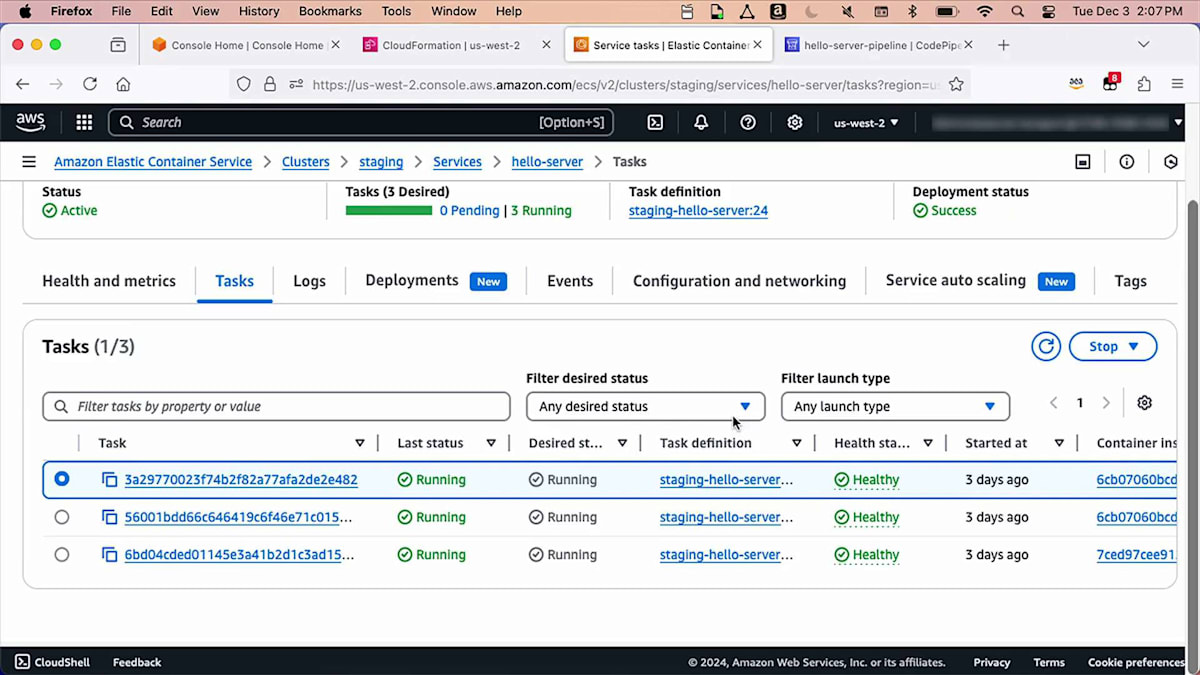Open the info panel icon
Viewport: 1200px width, 675px height.
tap(1127, 162)
